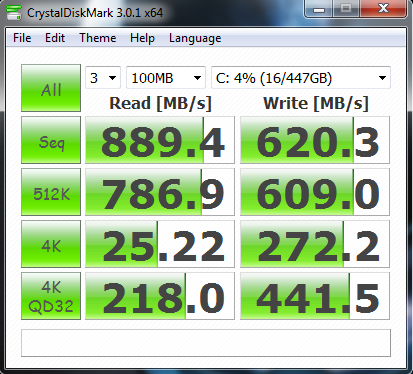
Task: Close the CrystalDiskMark window
Action: (383, 9)
